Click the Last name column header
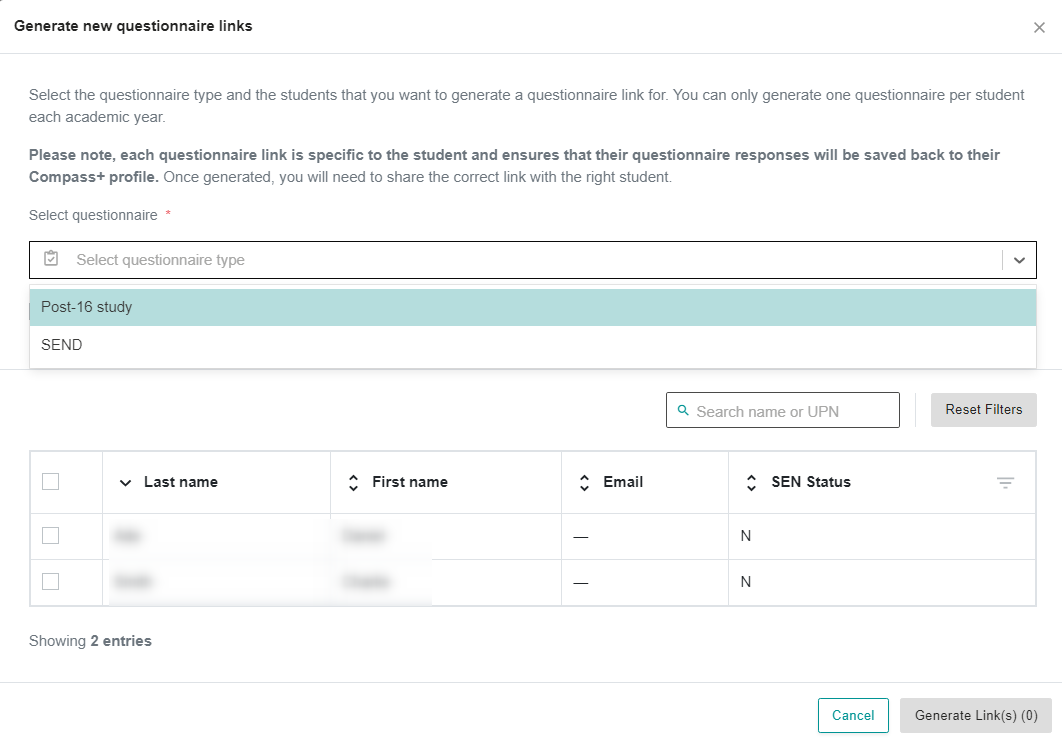Screen dimensions: 1062x743 click(181, 482)
